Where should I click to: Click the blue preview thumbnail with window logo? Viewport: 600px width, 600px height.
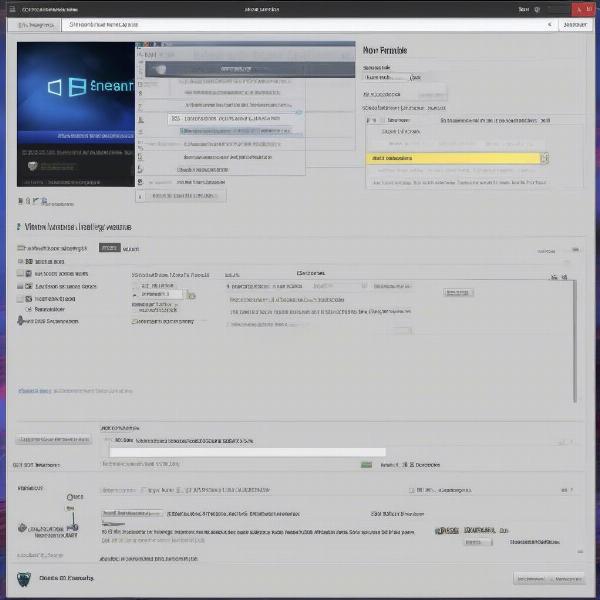point(76,114)
